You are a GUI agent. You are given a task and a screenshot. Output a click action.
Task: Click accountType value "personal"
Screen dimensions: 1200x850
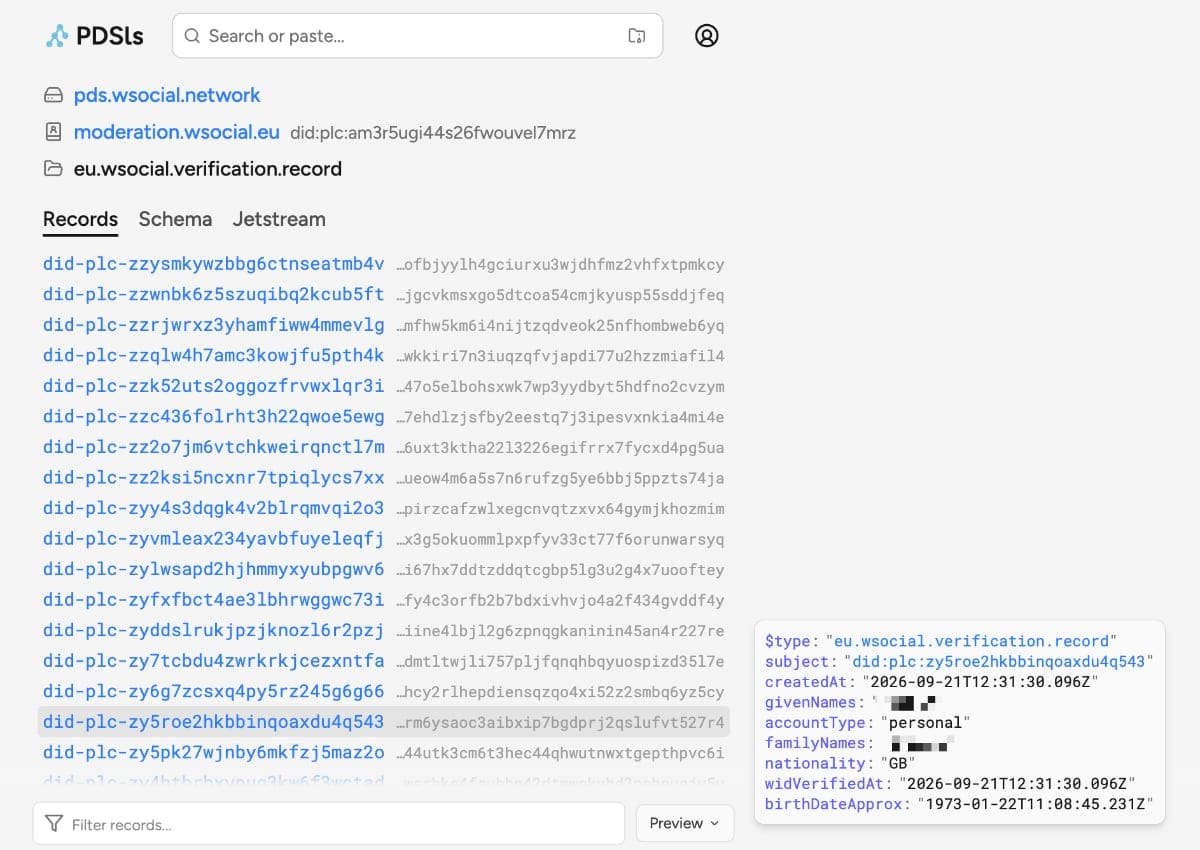(x=925, y=722)
